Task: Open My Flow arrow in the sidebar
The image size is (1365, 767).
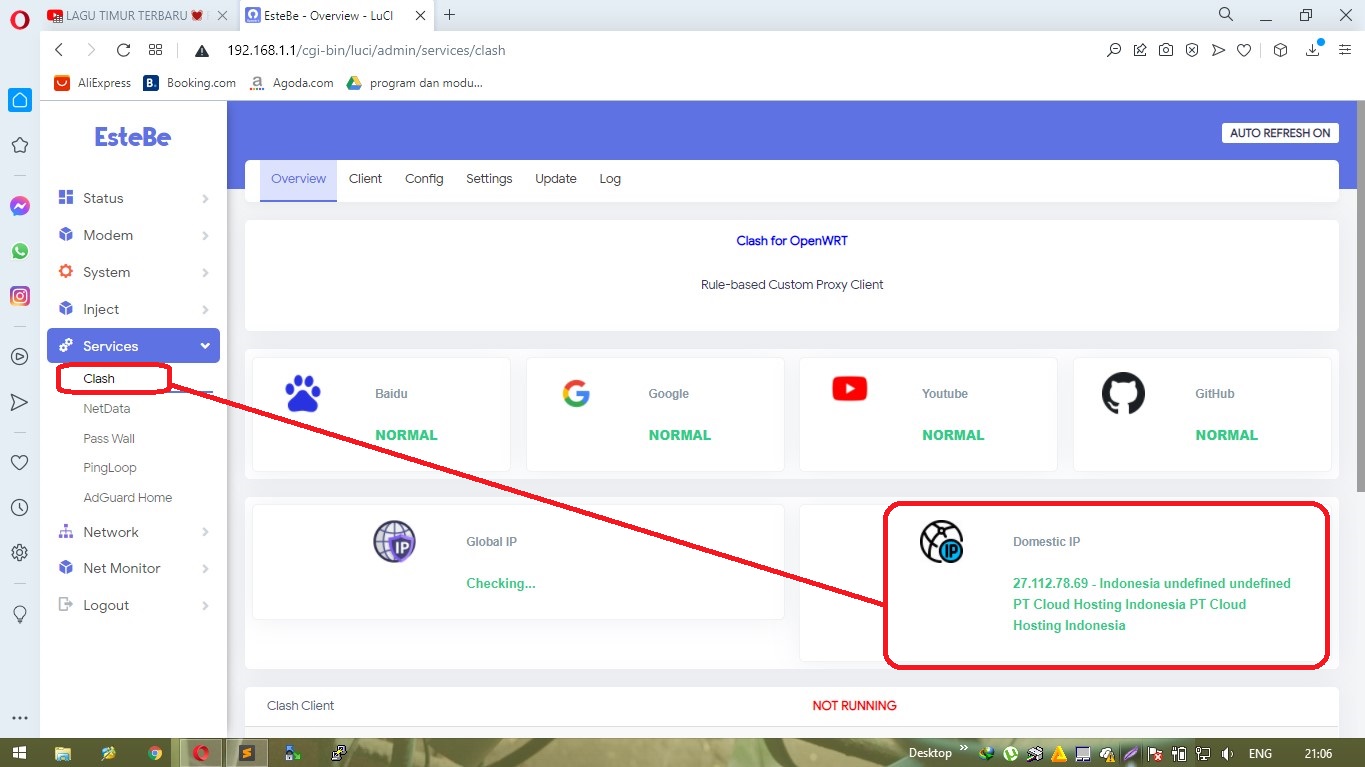Action: (19, 402)
